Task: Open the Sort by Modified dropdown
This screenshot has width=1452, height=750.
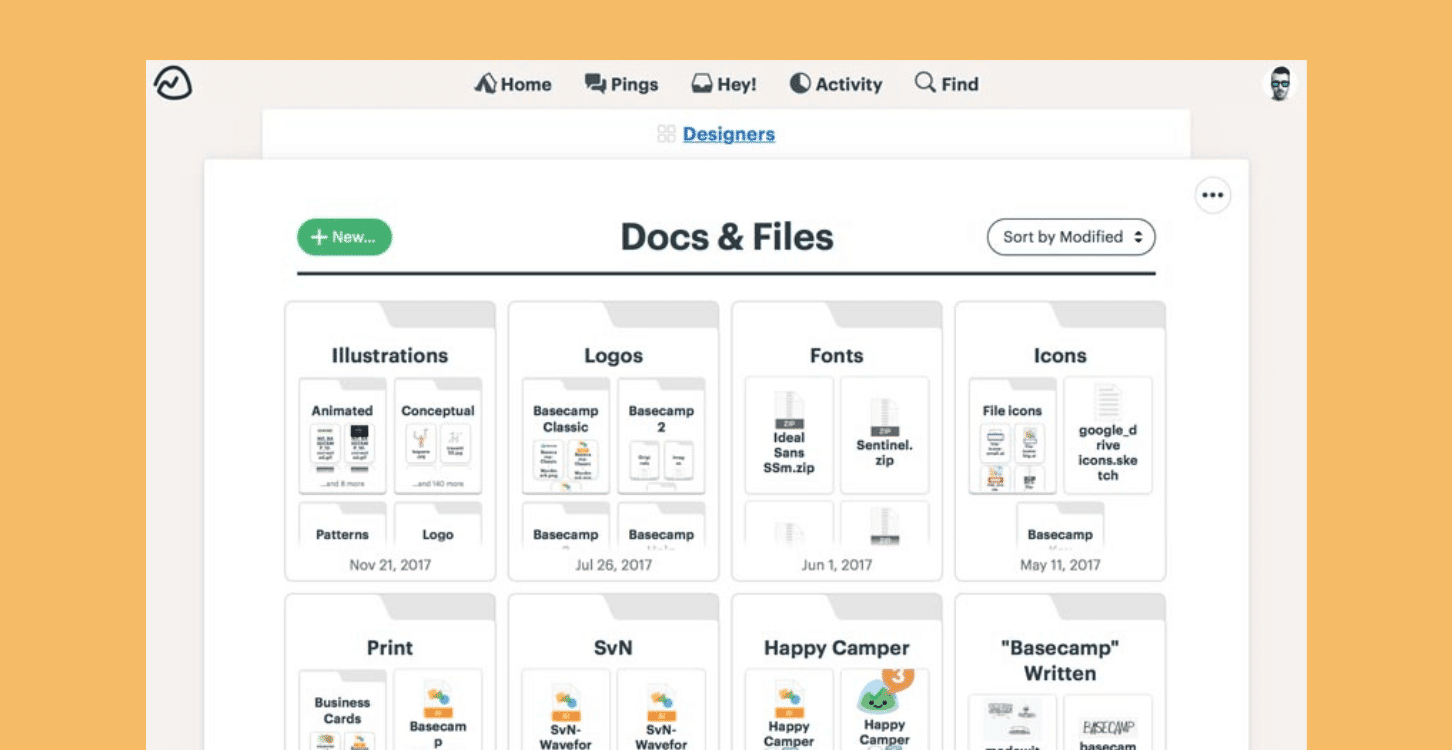Action: 1070,237
